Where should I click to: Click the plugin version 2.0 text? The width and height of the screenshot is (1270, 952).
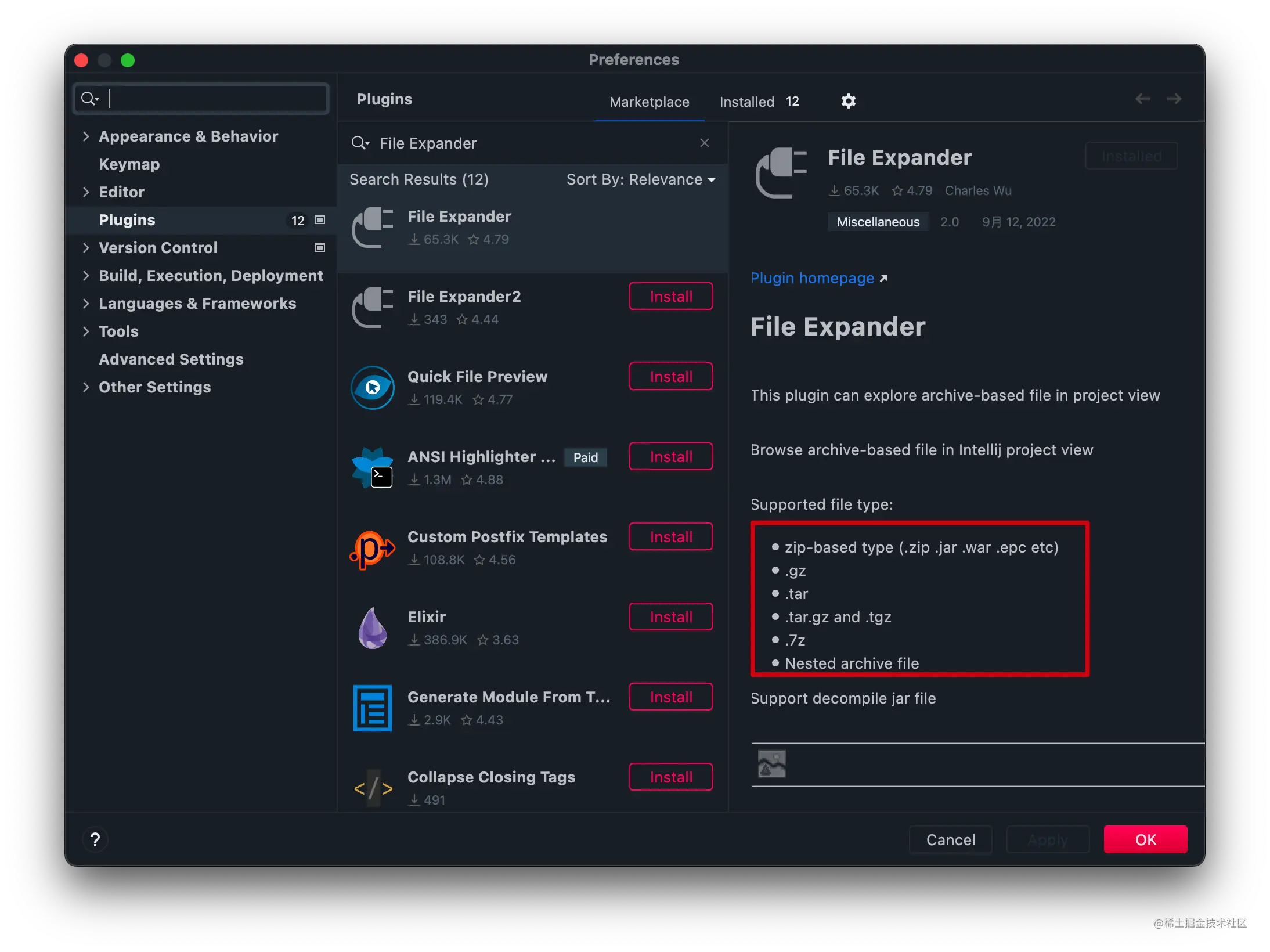950,222
